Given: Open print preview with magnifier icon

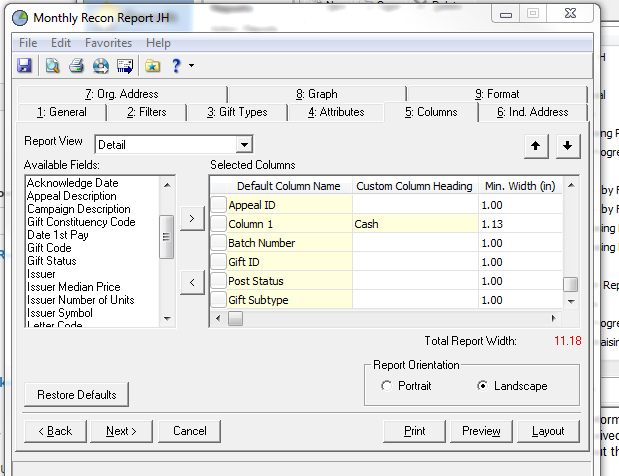Looking at the screenshot, I should coord(52,66).
